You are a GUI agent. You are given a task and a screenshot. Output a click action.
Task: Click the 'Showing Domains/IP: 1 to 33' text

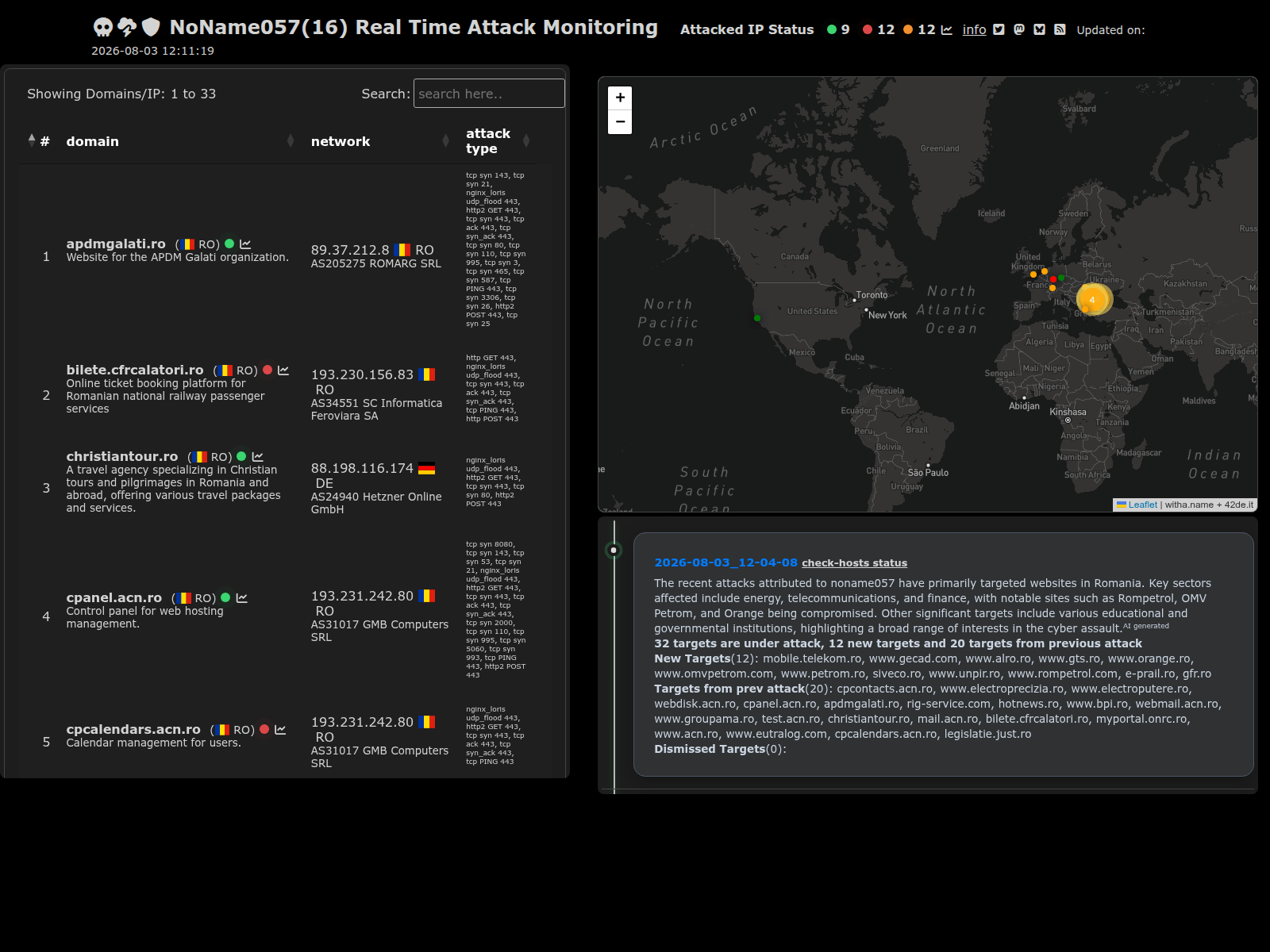point(121,94)
